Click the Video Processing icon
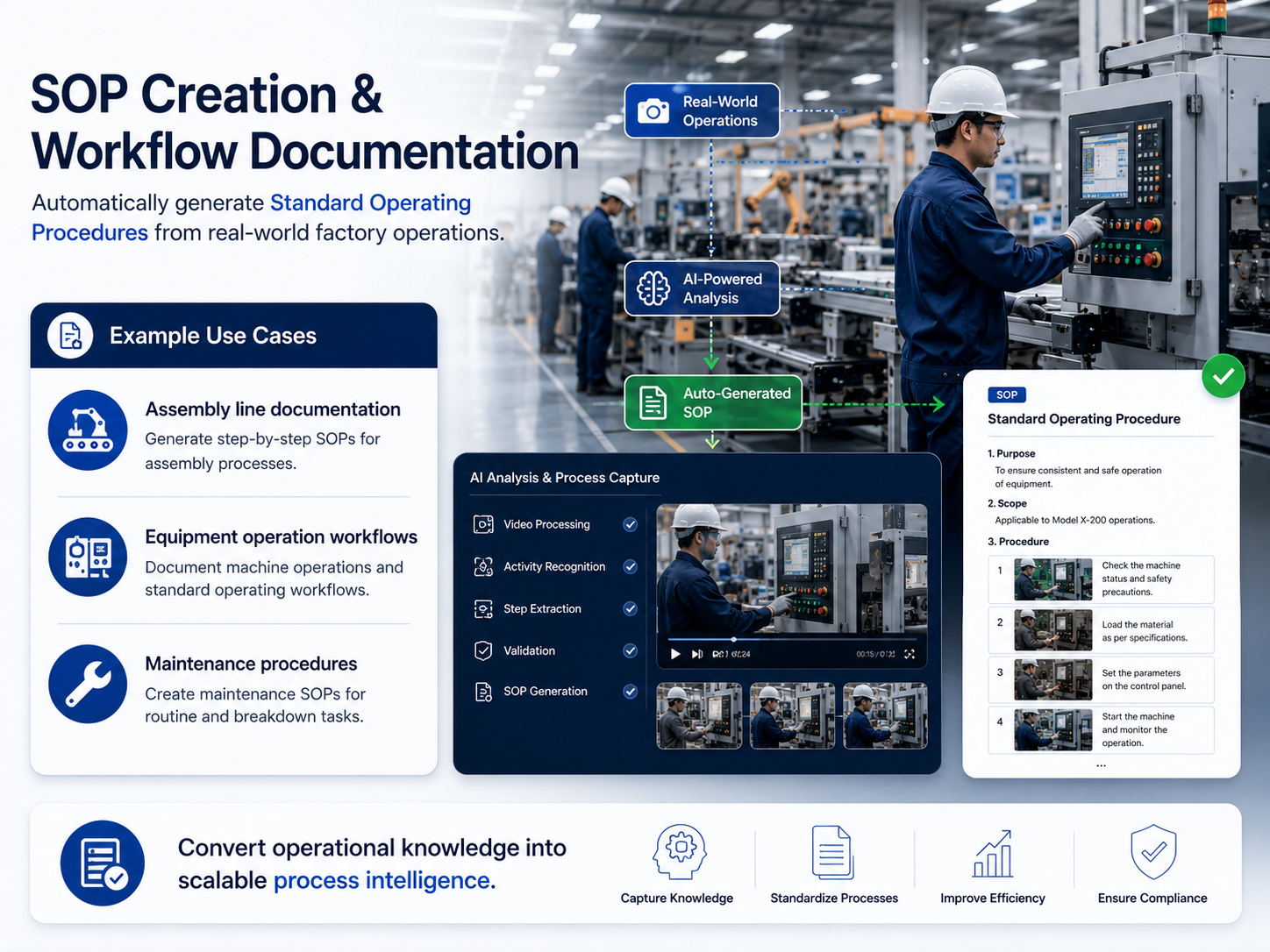This screenshot has width=1270, height=952. point(483,524)
